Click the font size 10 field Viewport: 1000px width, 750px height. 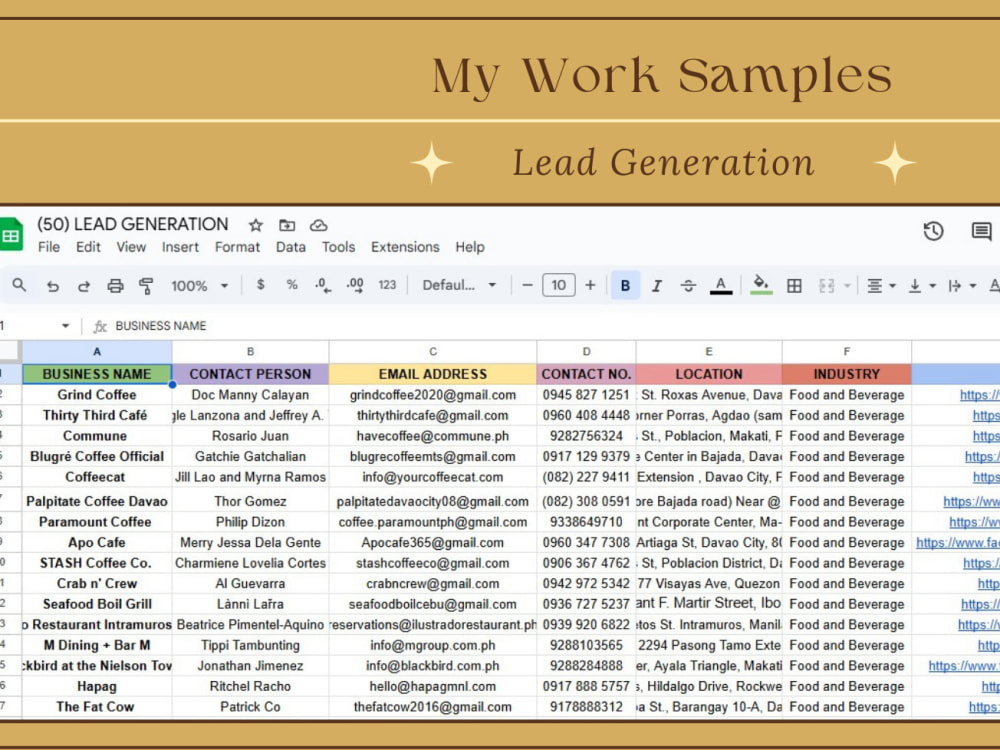(x=559, y=285)
